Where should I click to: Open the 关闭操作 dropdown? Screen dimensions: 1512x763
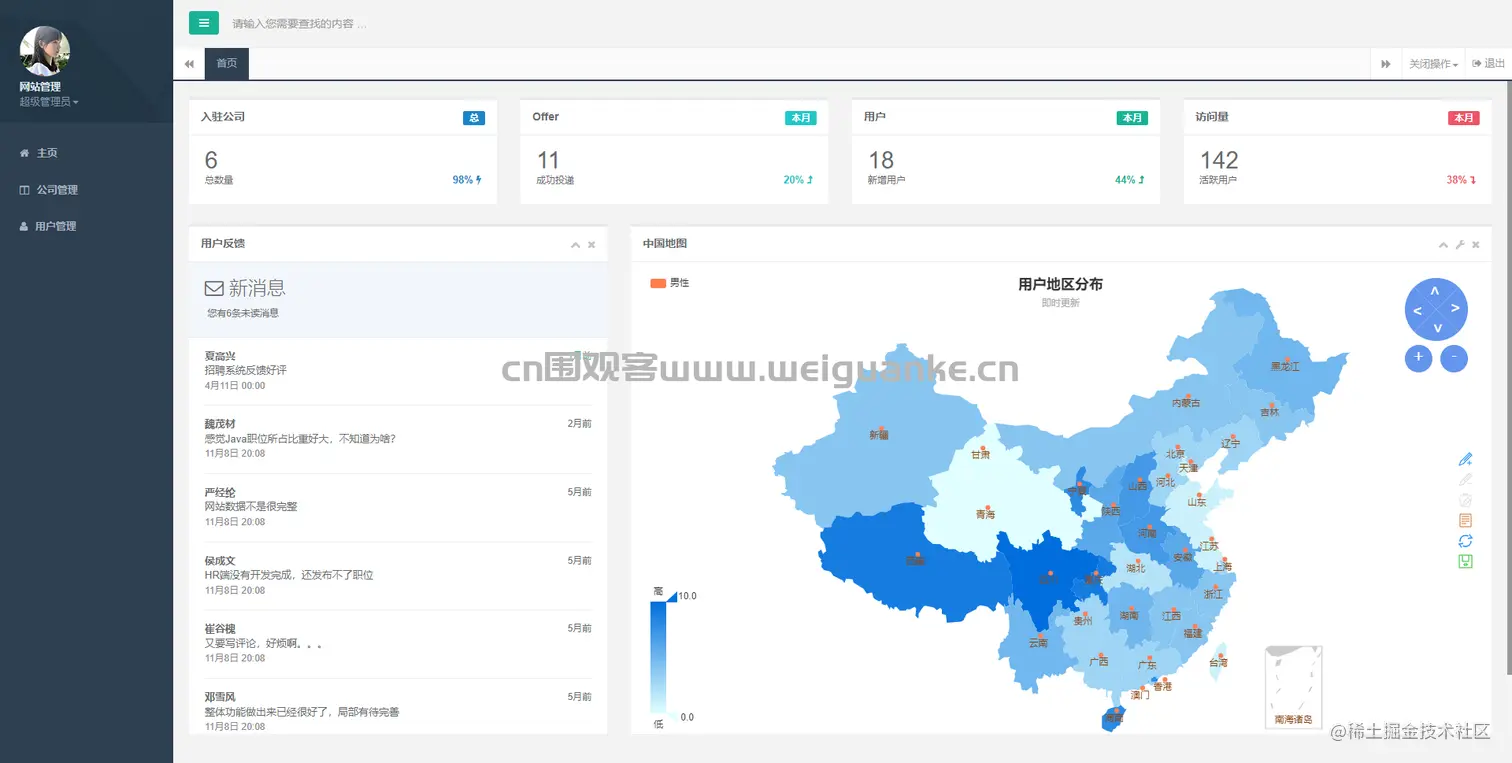coord(1433,64)
